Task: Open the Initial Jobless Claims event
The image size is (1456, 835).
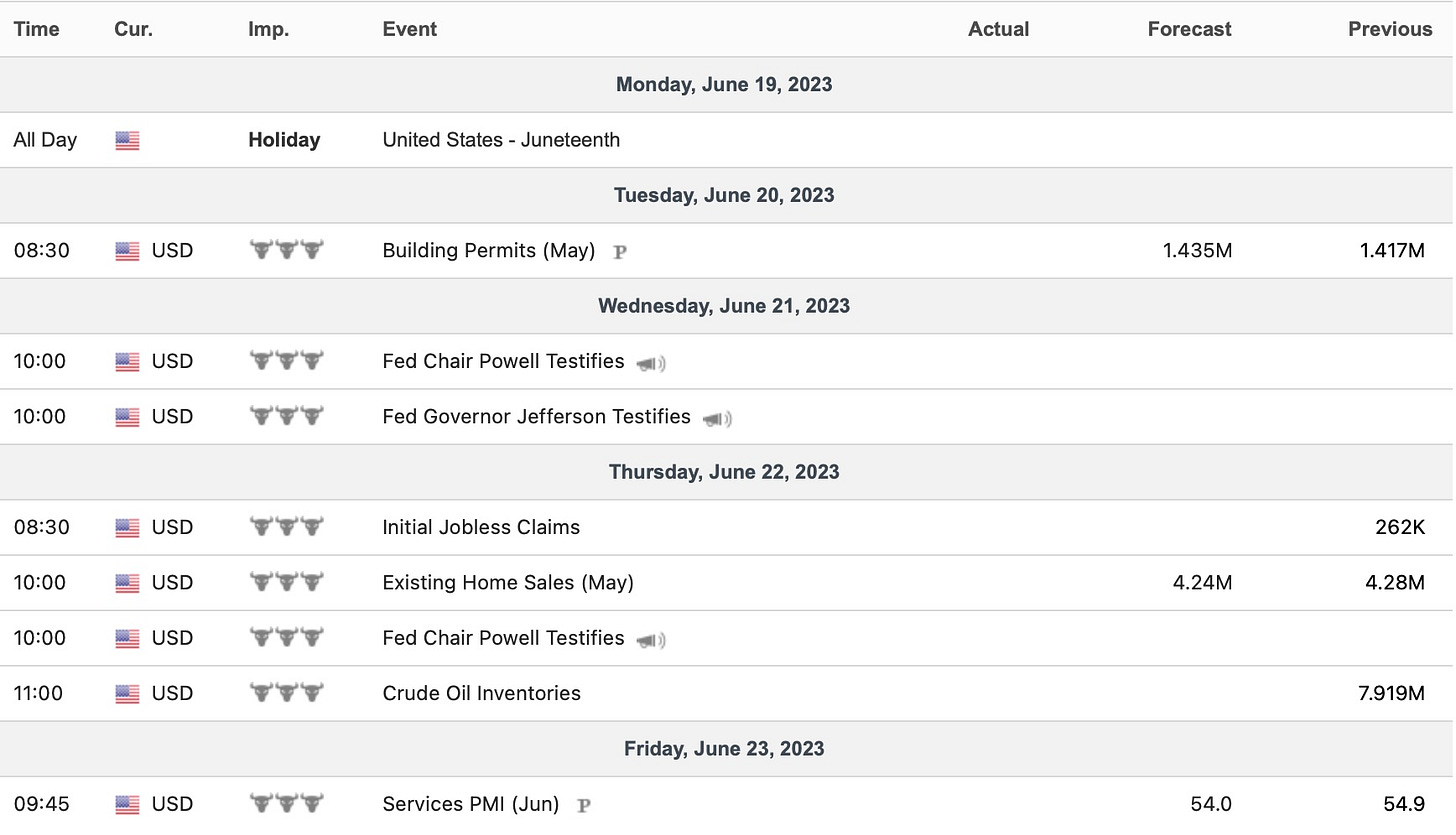Action: (481, 527)
